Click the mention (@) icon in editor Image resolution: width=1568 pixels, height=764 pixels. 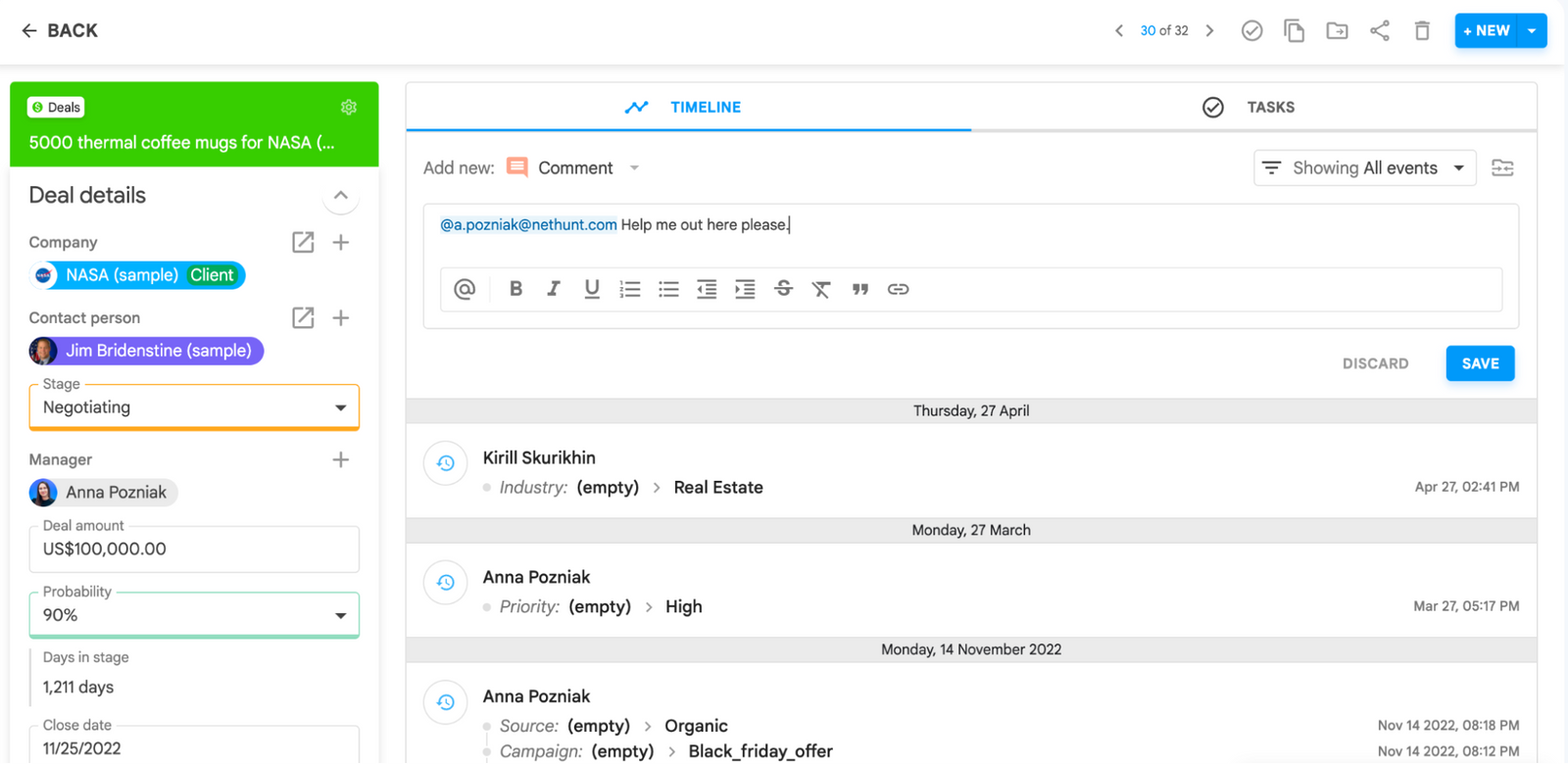coord(465,289)
